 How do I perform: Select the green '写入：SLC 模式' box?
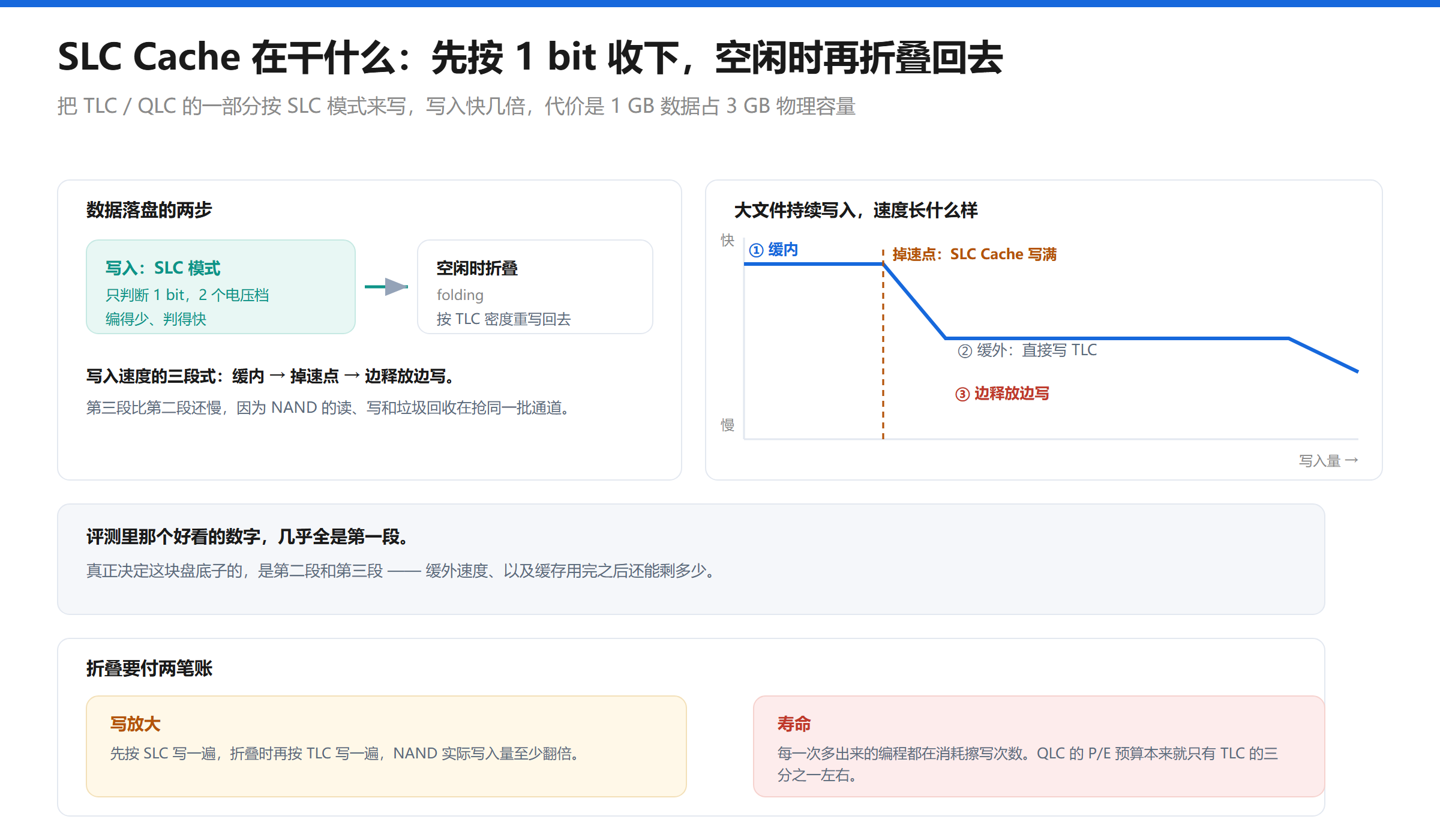[221, 287]
